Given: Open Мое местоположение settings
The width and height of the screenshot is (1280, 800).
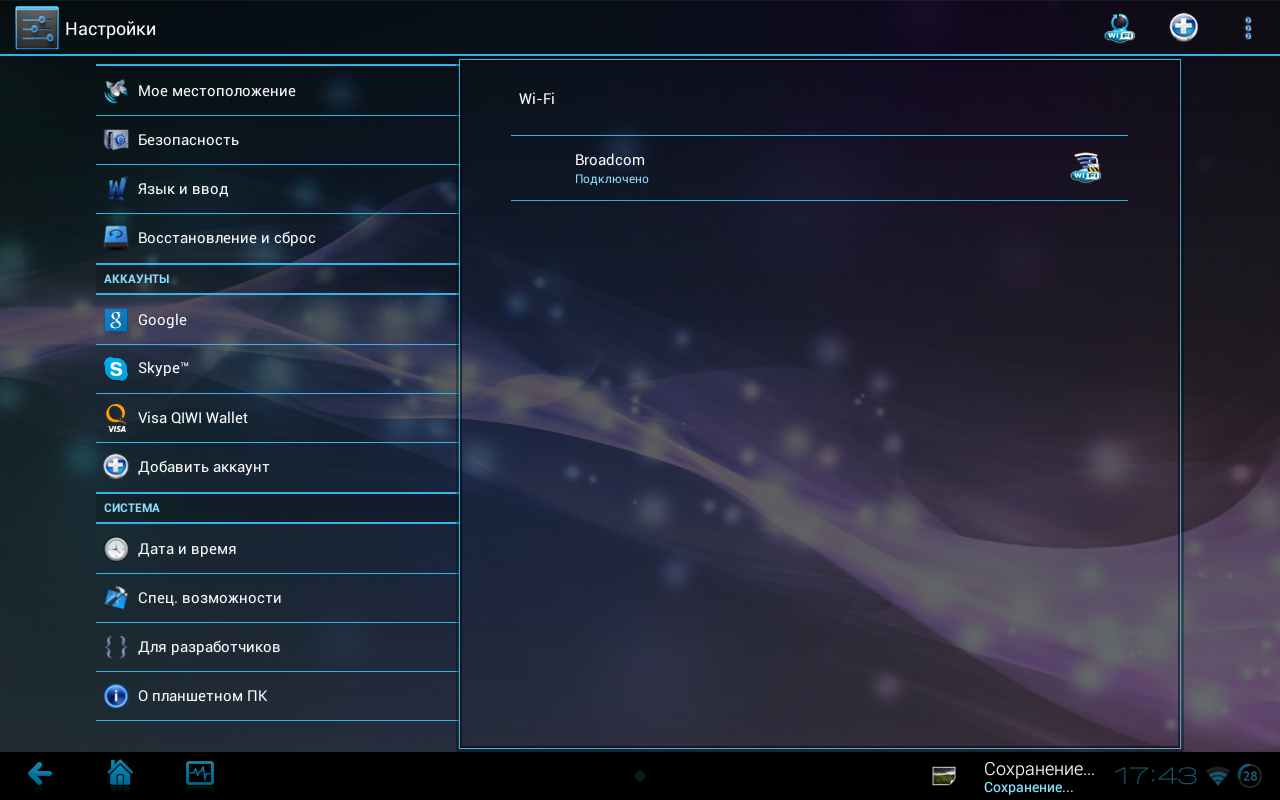Looking at the screenshot, I should tap(277, 91).
